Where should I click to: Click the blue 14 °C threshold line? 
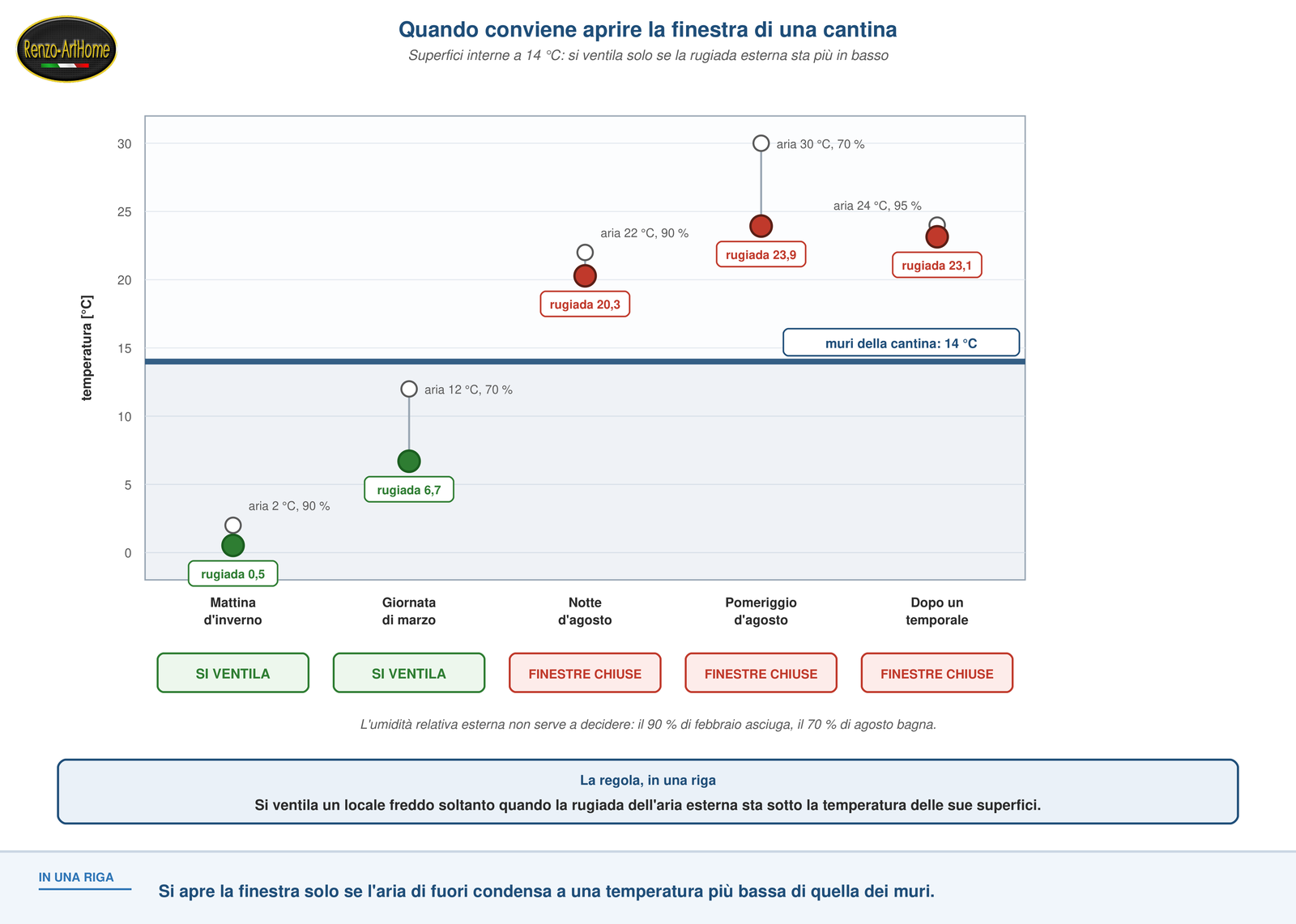tap(585, 361)
